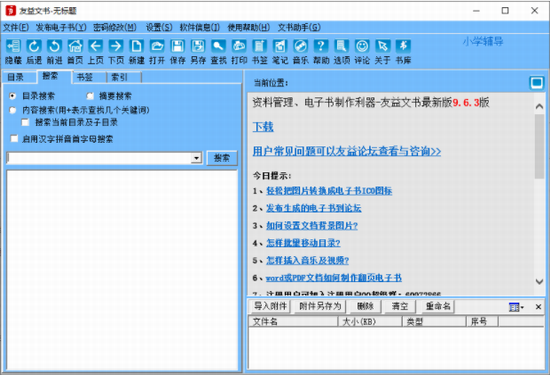Select the 内容搜索 radio button
Viewport: 550px width, 375px height.
click(x=13, y=110)
